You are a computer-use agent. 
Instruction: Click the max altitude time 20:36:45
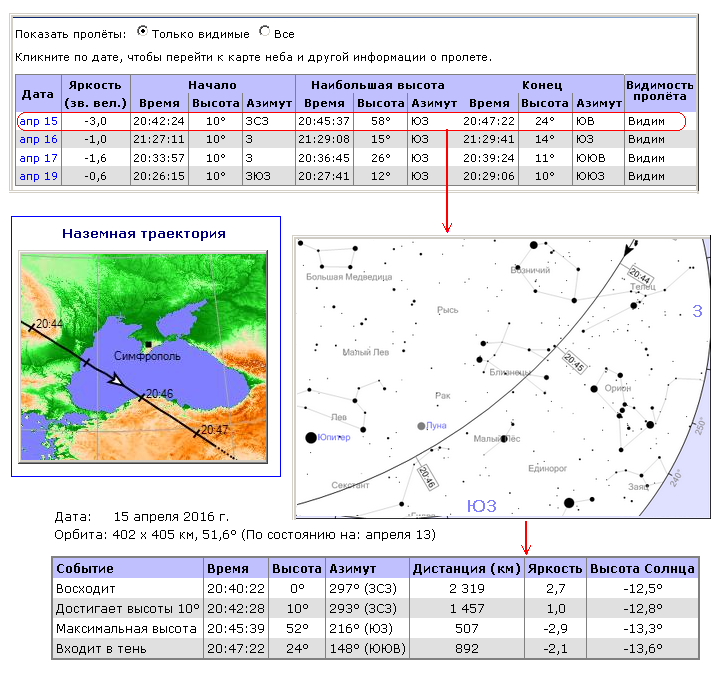[324, 158]
